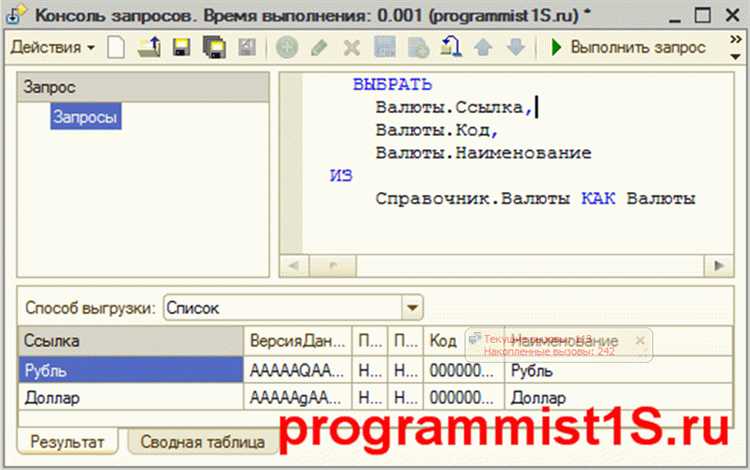Minimize the Консоль запросов window
The image size is (750, 470).
tap(674, 17)
